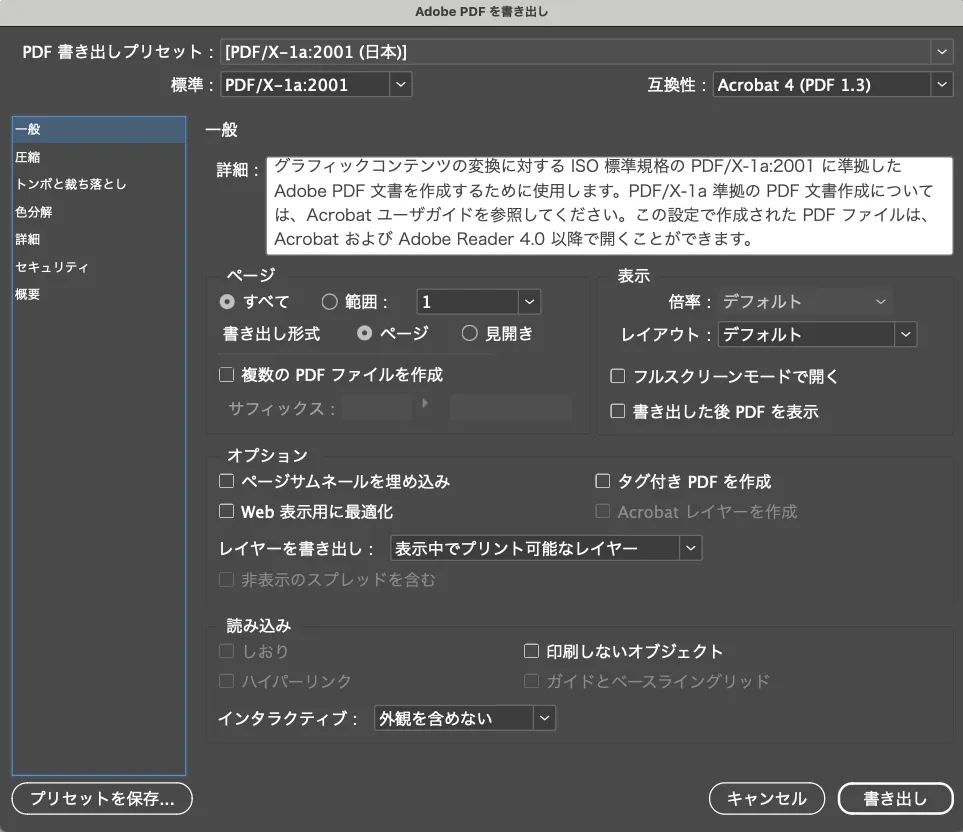Image resolution: width=963 pixels, height=832 pixels.
Task: Click the 書き出し button
Action: click(x=895, y=799)
